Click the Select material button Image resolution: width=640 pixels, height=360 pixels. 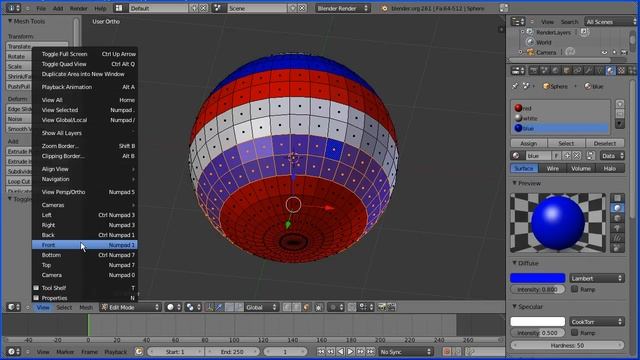tap(566, 143)
